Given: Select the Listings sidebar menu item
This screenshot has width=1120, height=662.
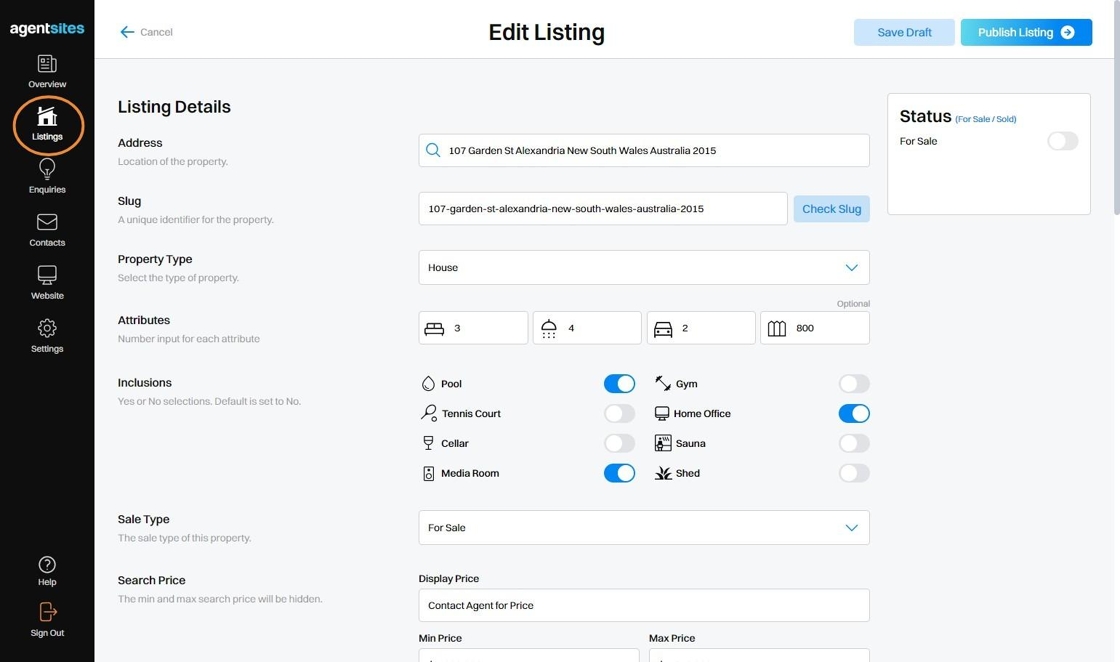Looking at the screenshot, I should tap(47, 124).
